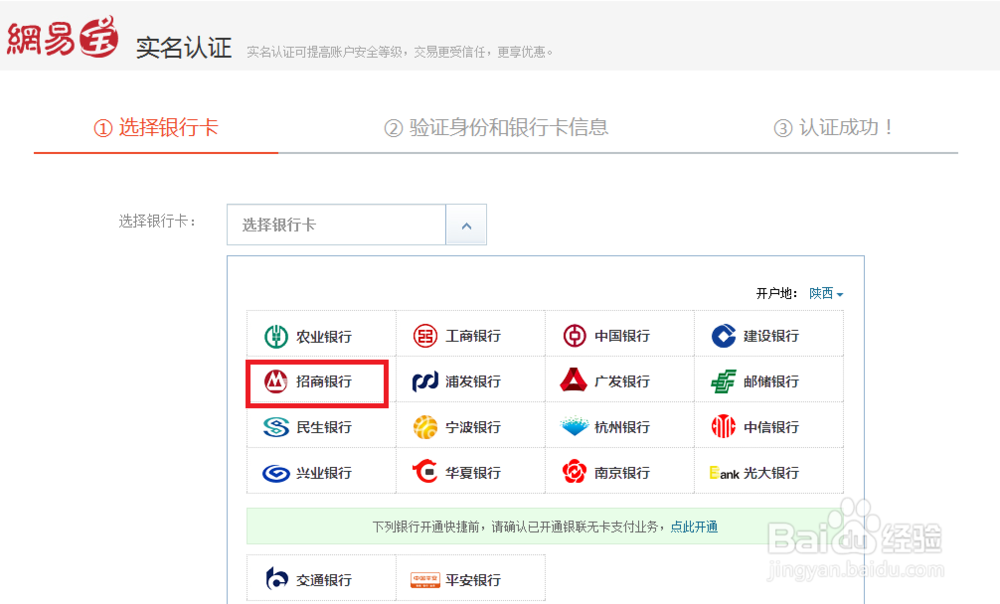Change the 开户地 region 陕西 dropdown

click(826, 293)
